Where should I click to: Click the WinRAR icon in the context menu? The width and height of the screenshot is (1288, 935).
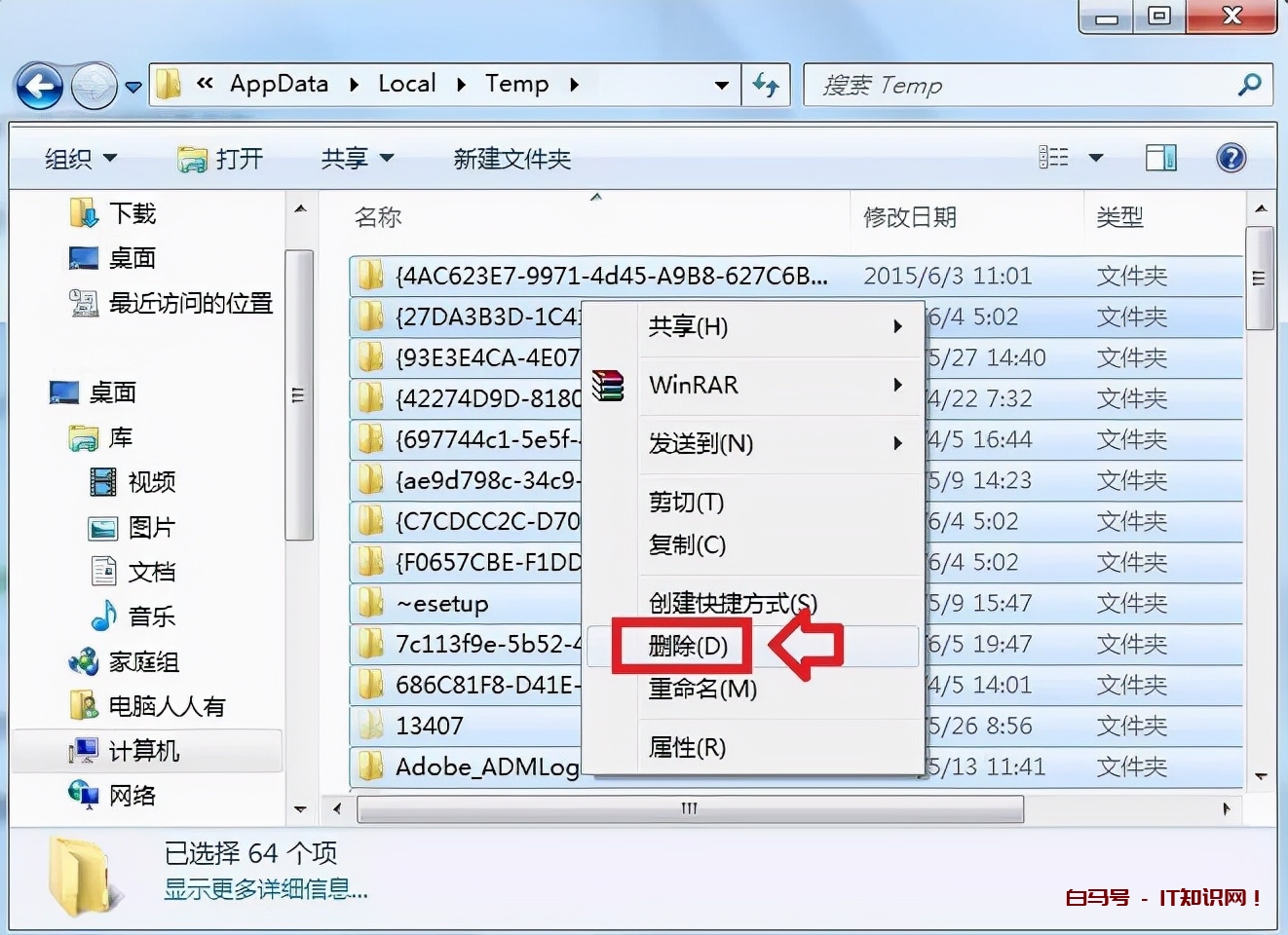point(609,386)
